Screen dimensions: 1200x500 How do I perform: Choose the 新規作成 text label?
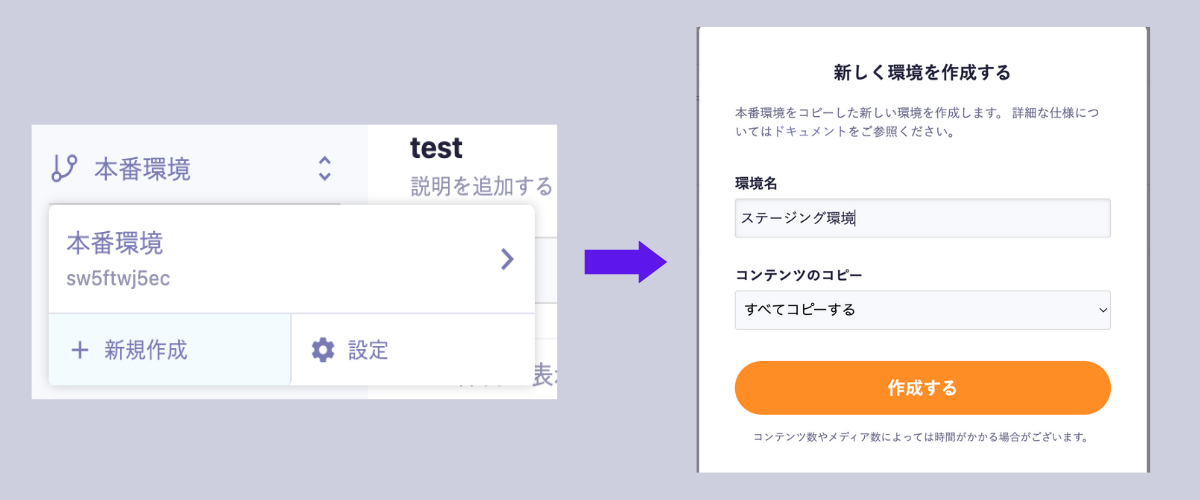tap(145, 350)
